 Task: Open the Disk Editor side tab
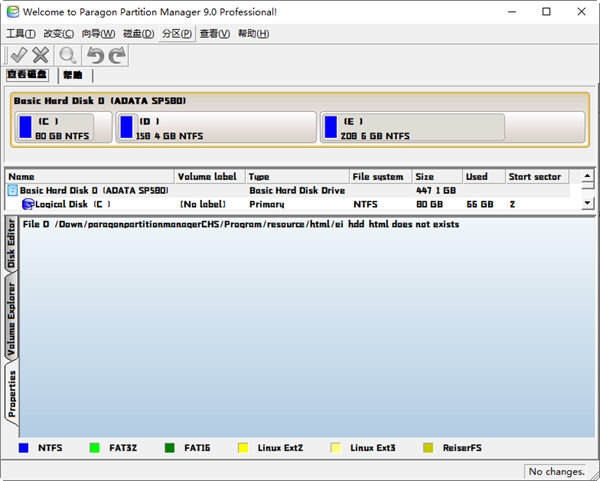11,243
